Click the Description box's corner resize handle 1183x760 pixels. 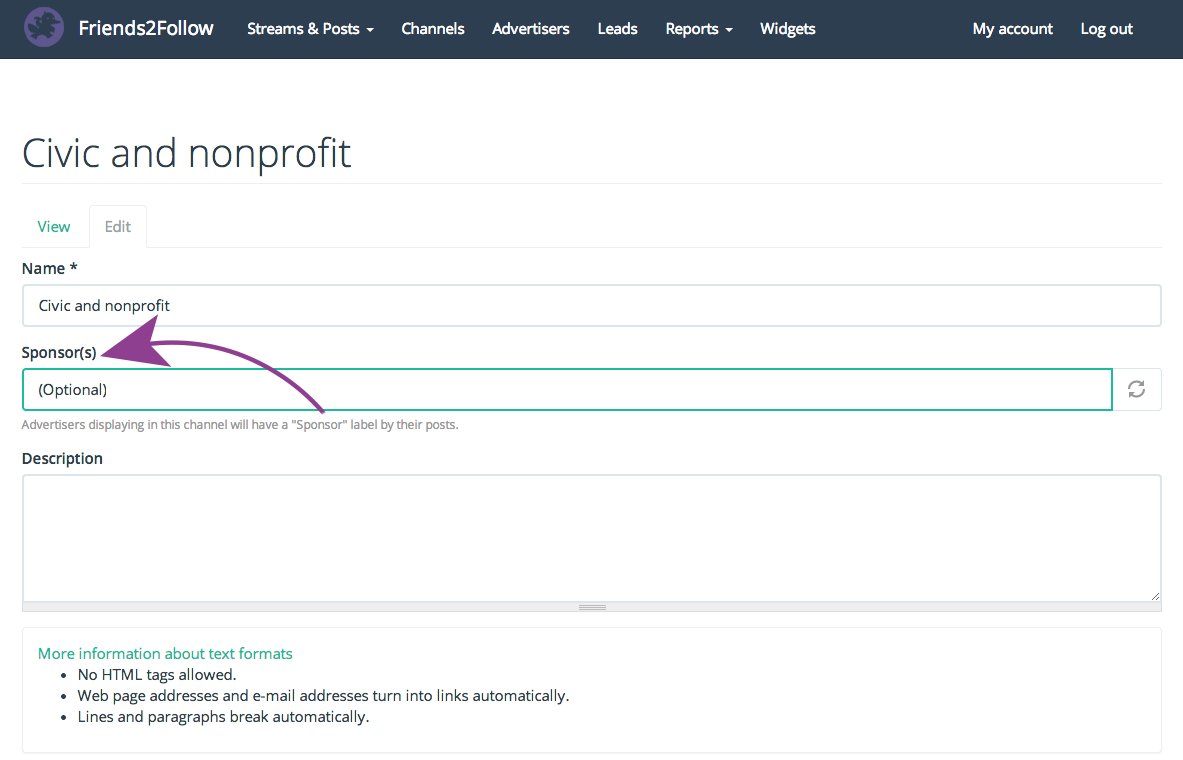(1154, 594)
